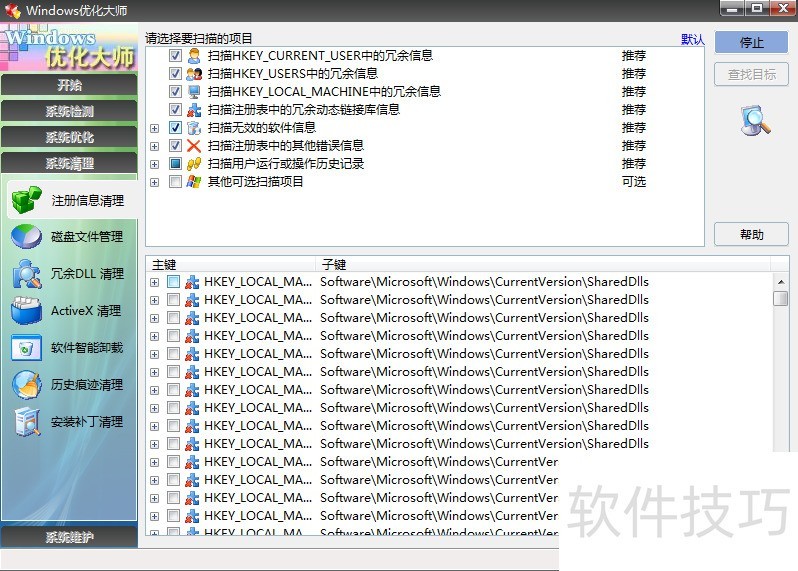The image size is (798, 571).
Task: Expand the second HKEY_LOCAL_MA result row
Action: pyautogui.click(x=155, y=301)
